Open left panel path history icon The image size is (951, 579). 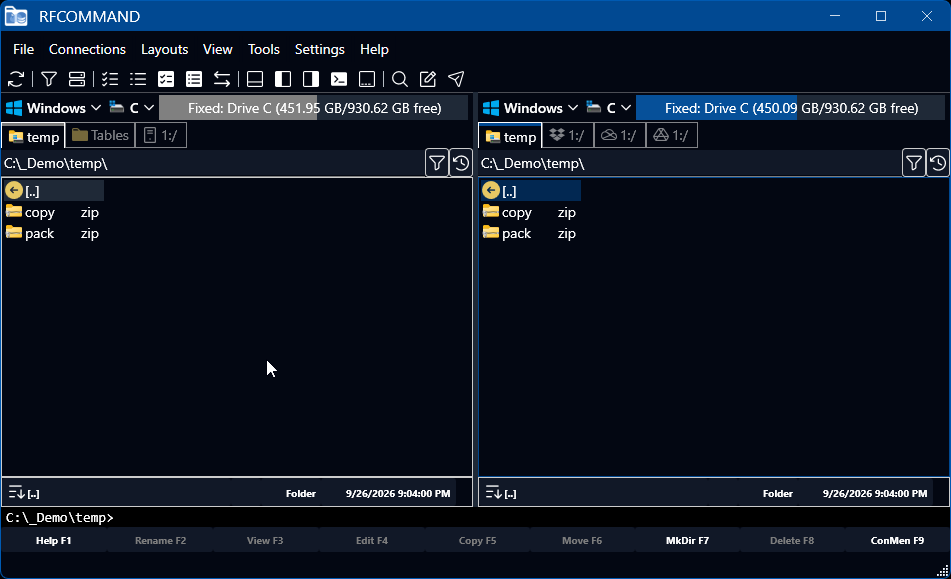coord(461,163)
